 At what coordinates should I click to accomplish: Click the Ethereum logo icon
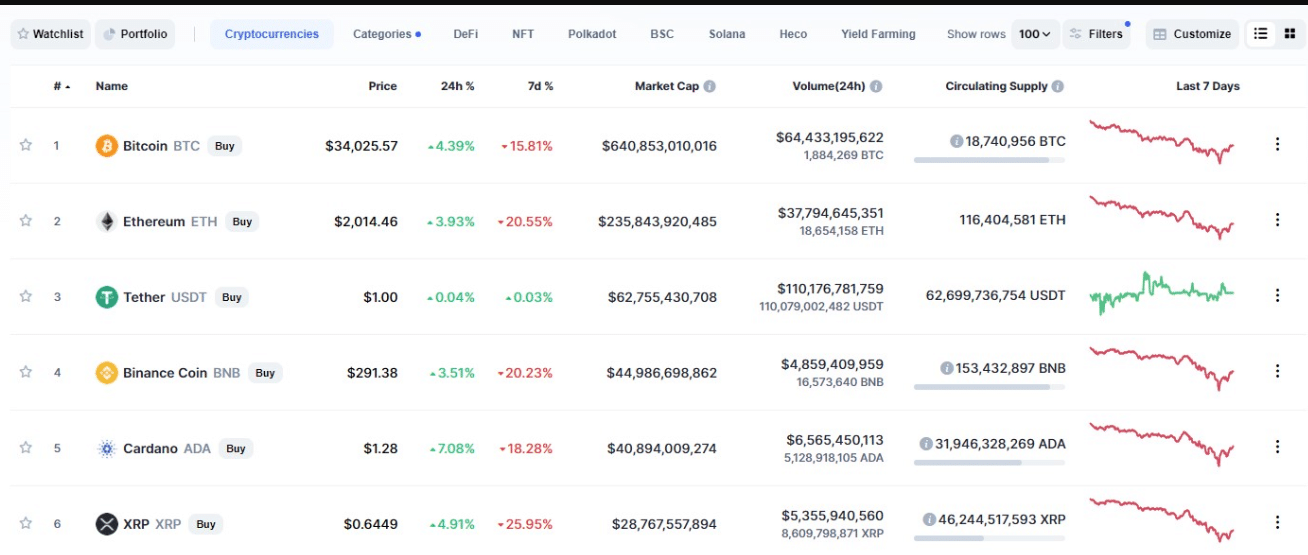106,221
